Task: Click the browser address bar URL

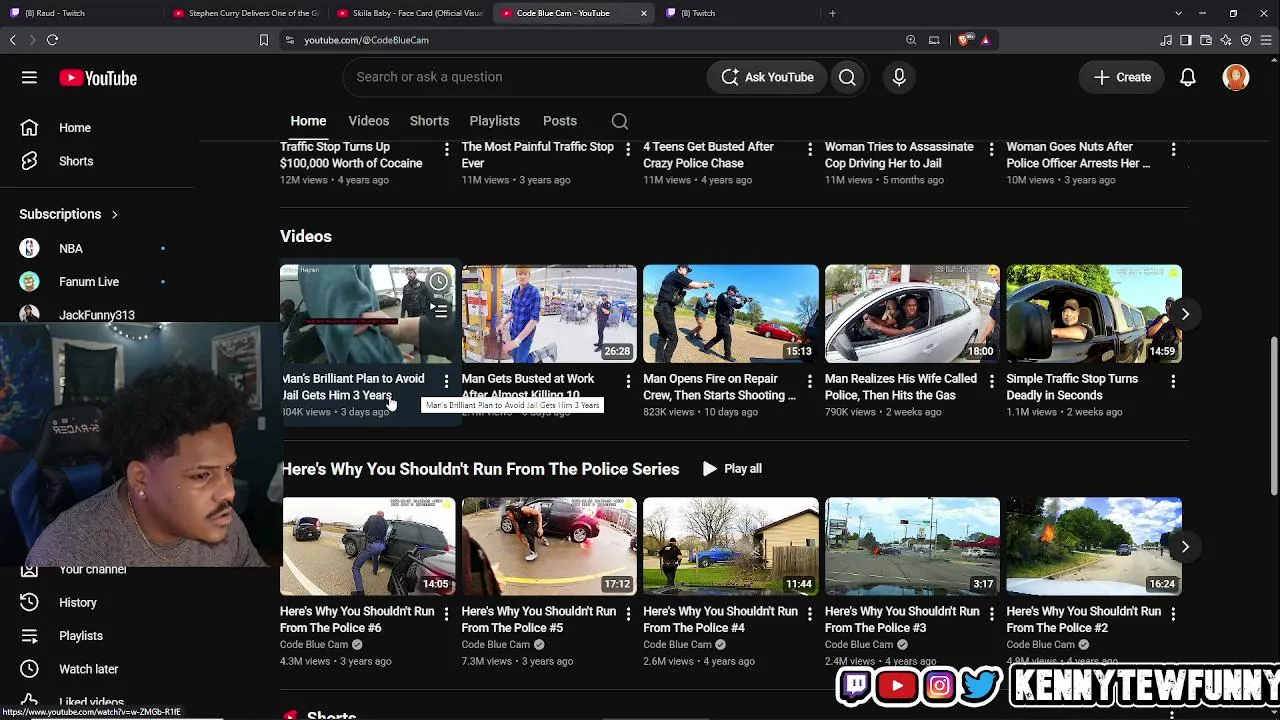Action: [366, 40]
